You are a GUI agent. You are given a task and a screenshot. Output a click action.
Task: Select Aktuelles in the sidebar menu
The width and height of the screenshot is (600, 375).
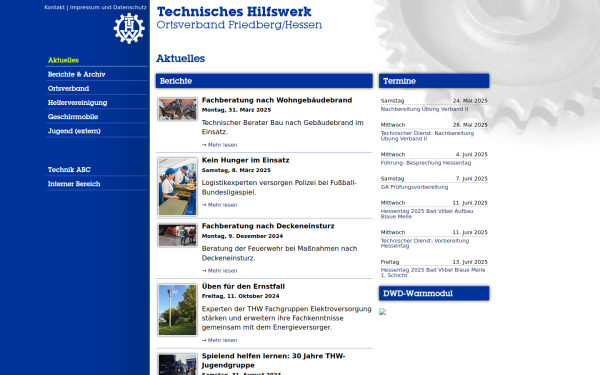pos(63,60)
